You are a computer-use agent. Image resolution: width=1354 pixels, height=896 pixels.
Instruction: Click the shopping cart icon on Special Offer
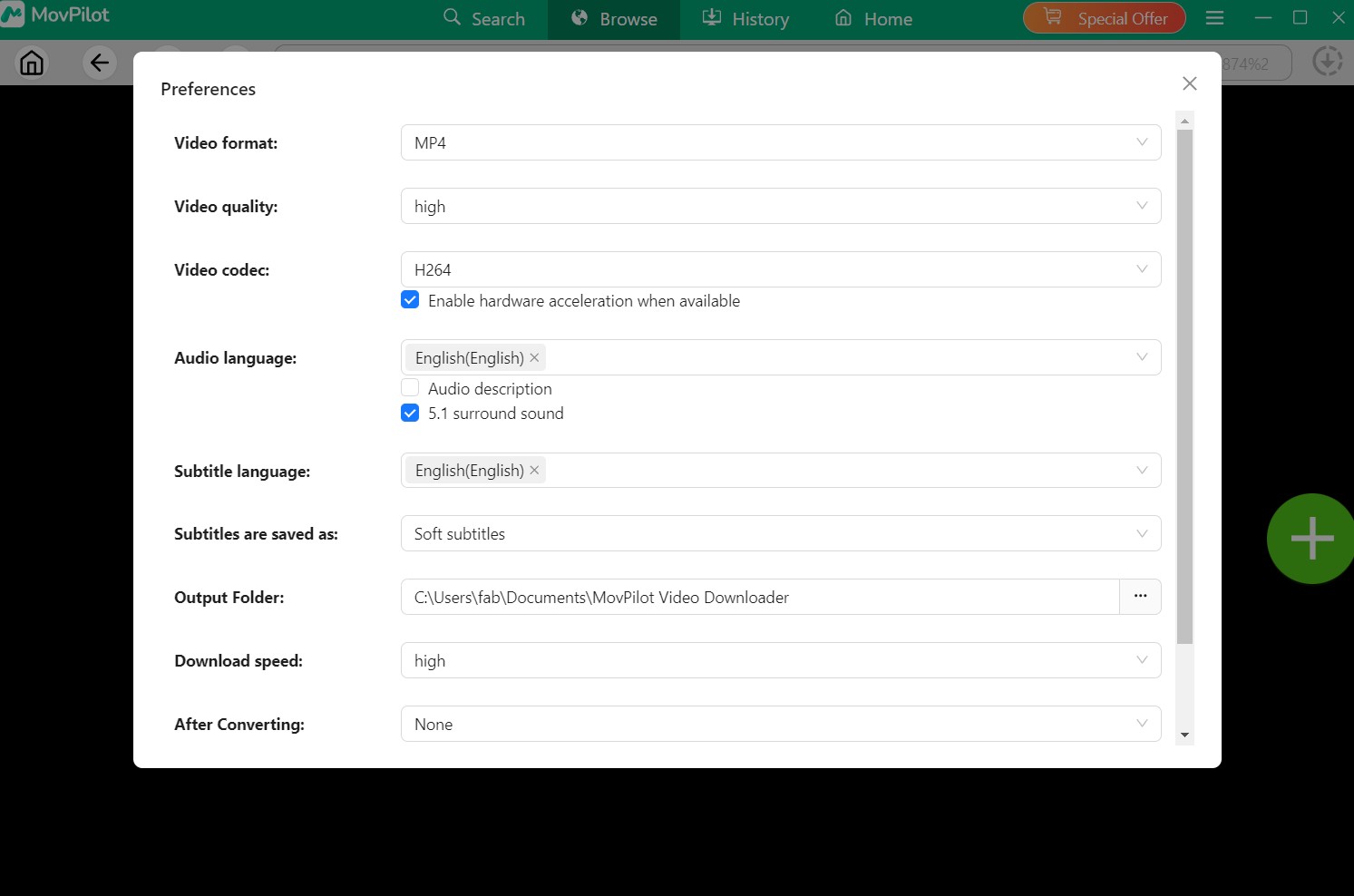pos(1051,16)
